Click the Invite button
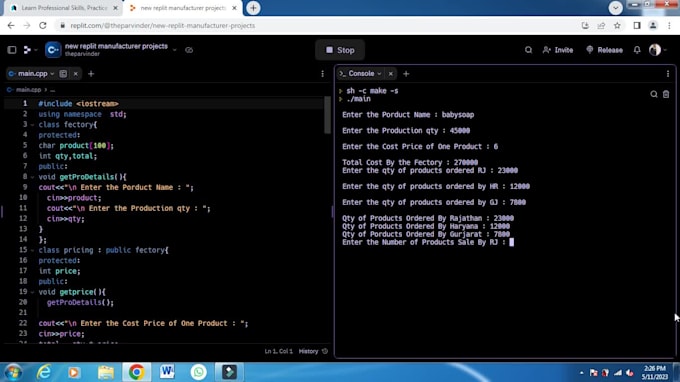Image resolution: width=680 pixels, height=382 pixels. pyautogui.click(x=558, y=50)
